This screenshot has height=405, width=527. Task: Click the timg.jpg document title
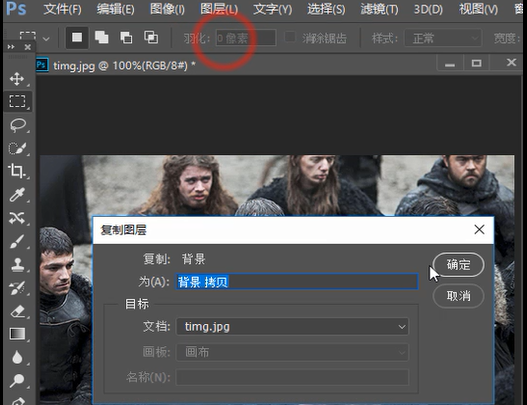[x=124, y=65]
